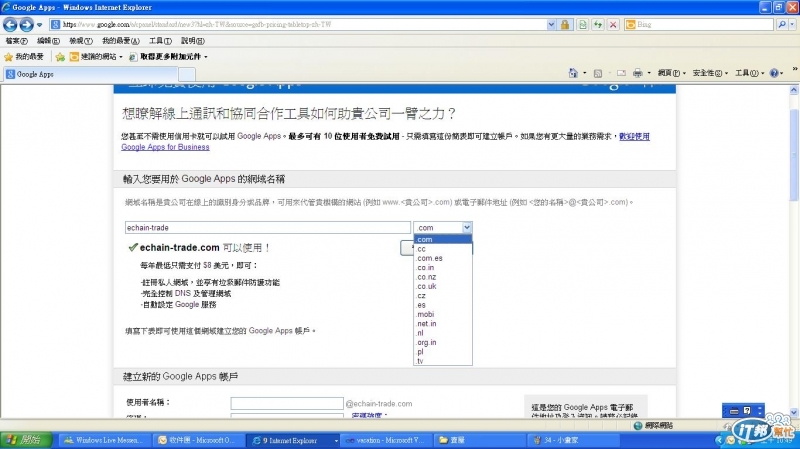Click the 使用者名稱 username input field
800x449 pixels.
pos(287,403)
